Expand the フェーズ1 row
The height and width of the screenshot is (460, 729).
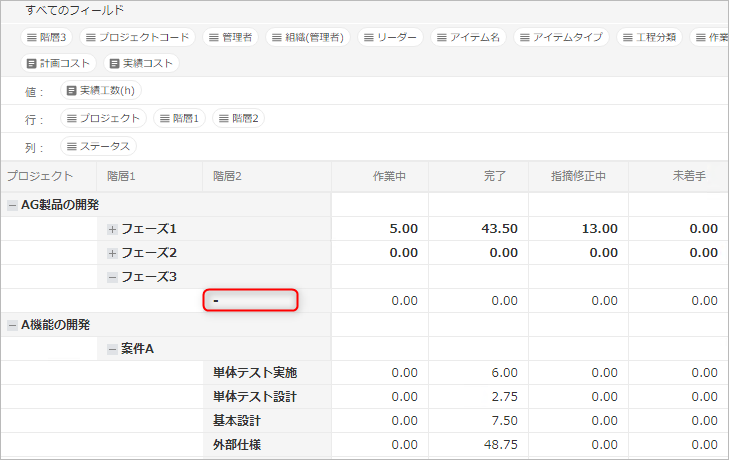tap(112, 229)
